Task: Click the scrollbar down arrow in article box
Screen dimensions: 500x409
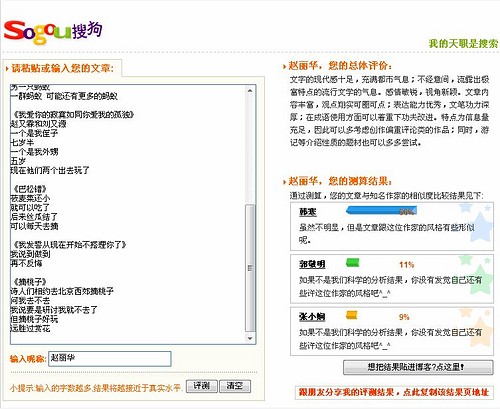Action: [x=250, y=338]
